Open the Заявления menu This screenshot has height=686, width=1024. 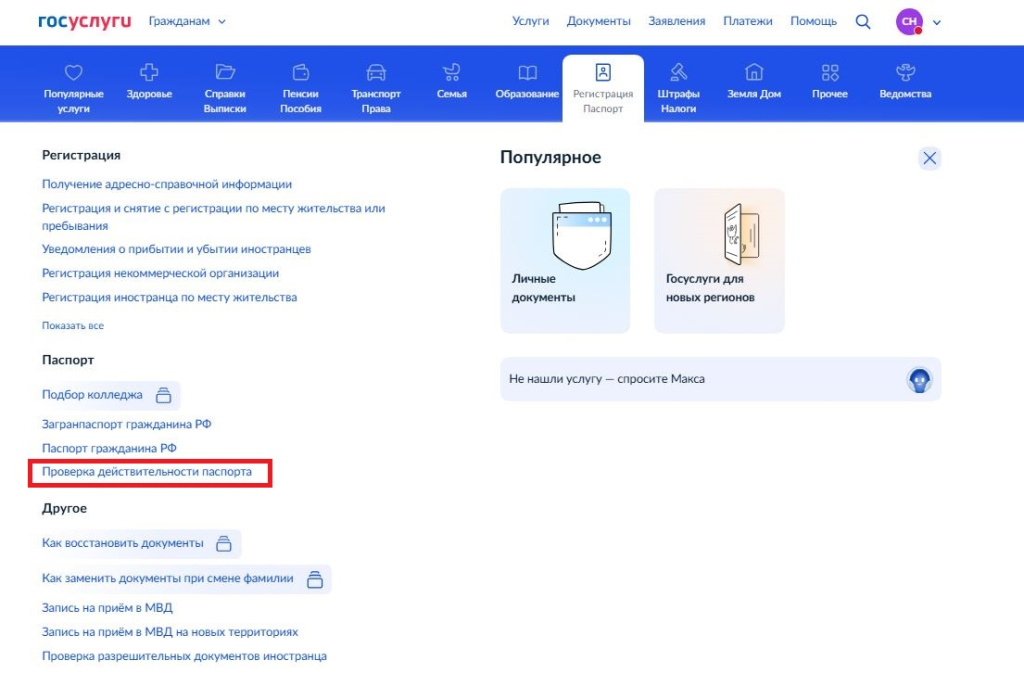pyautogui.click(x=677, y=22)
